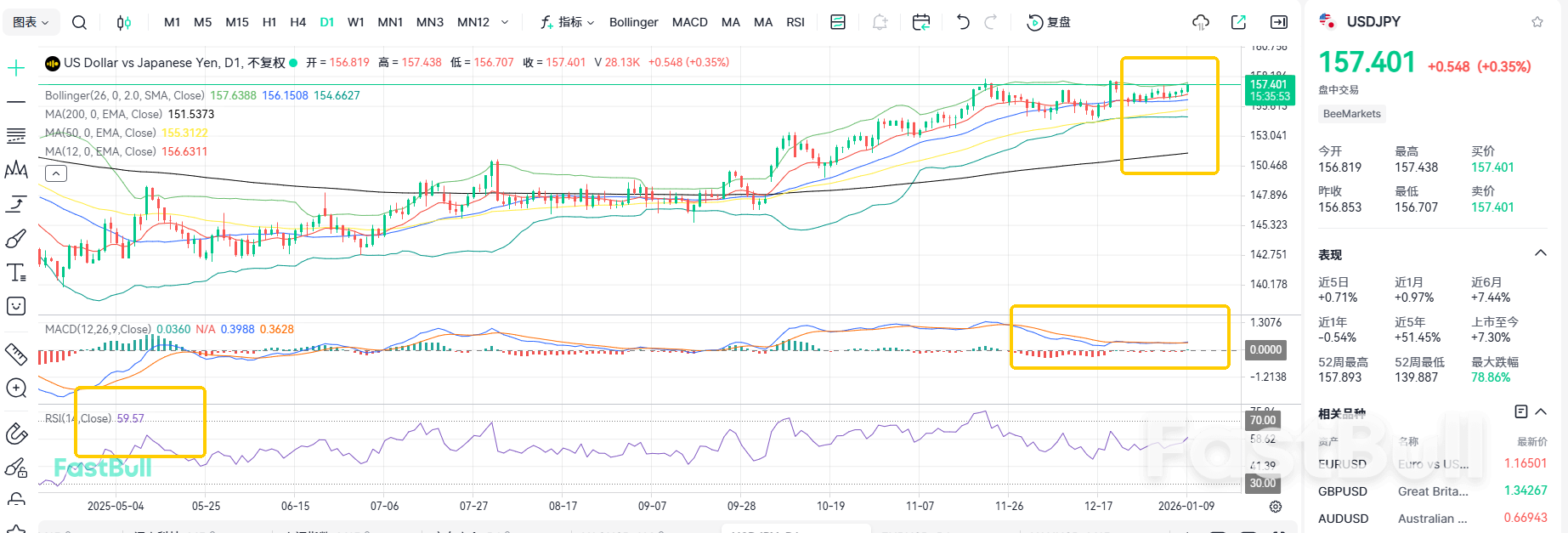The width and height of the screenshot is (1568, 533).
Task: Open the symbol search magnifier
Action: [x=79, y=23]
